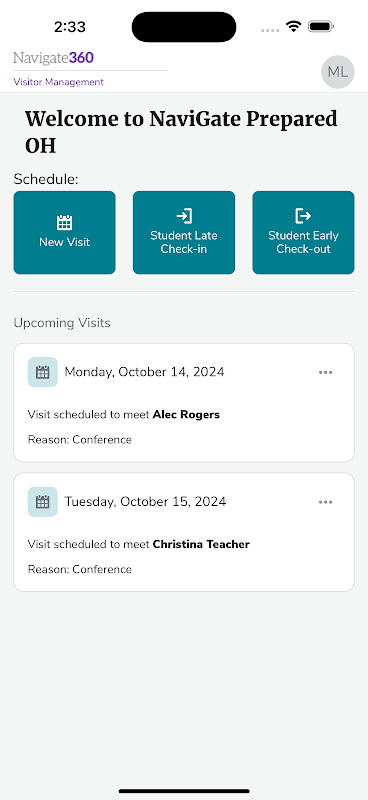Screen dimensions: 368x800
Task: Open the ML profile avatar
Action: [337, 72]
